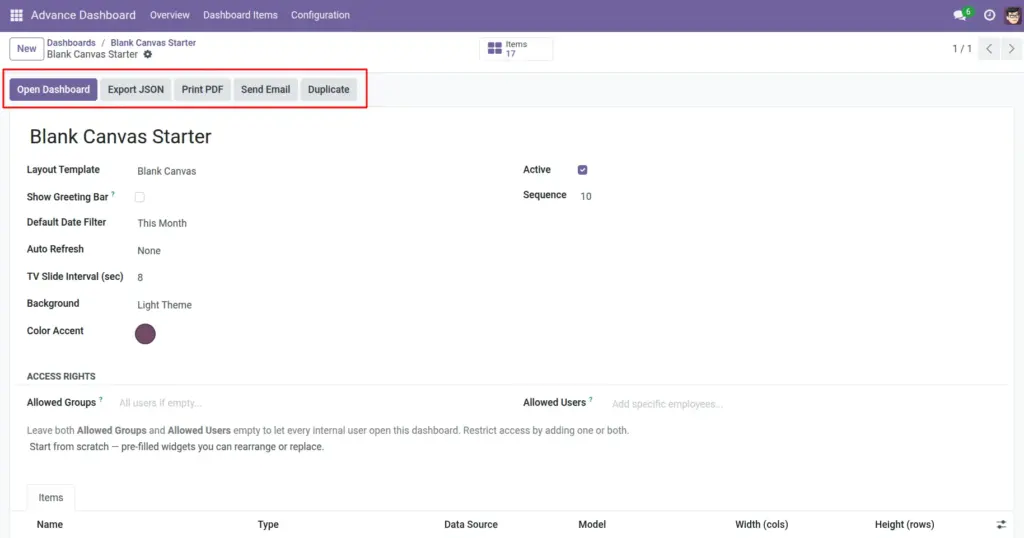Open the activities clock icon
Screen dimensions: 1024x538
tap(989, 15)
